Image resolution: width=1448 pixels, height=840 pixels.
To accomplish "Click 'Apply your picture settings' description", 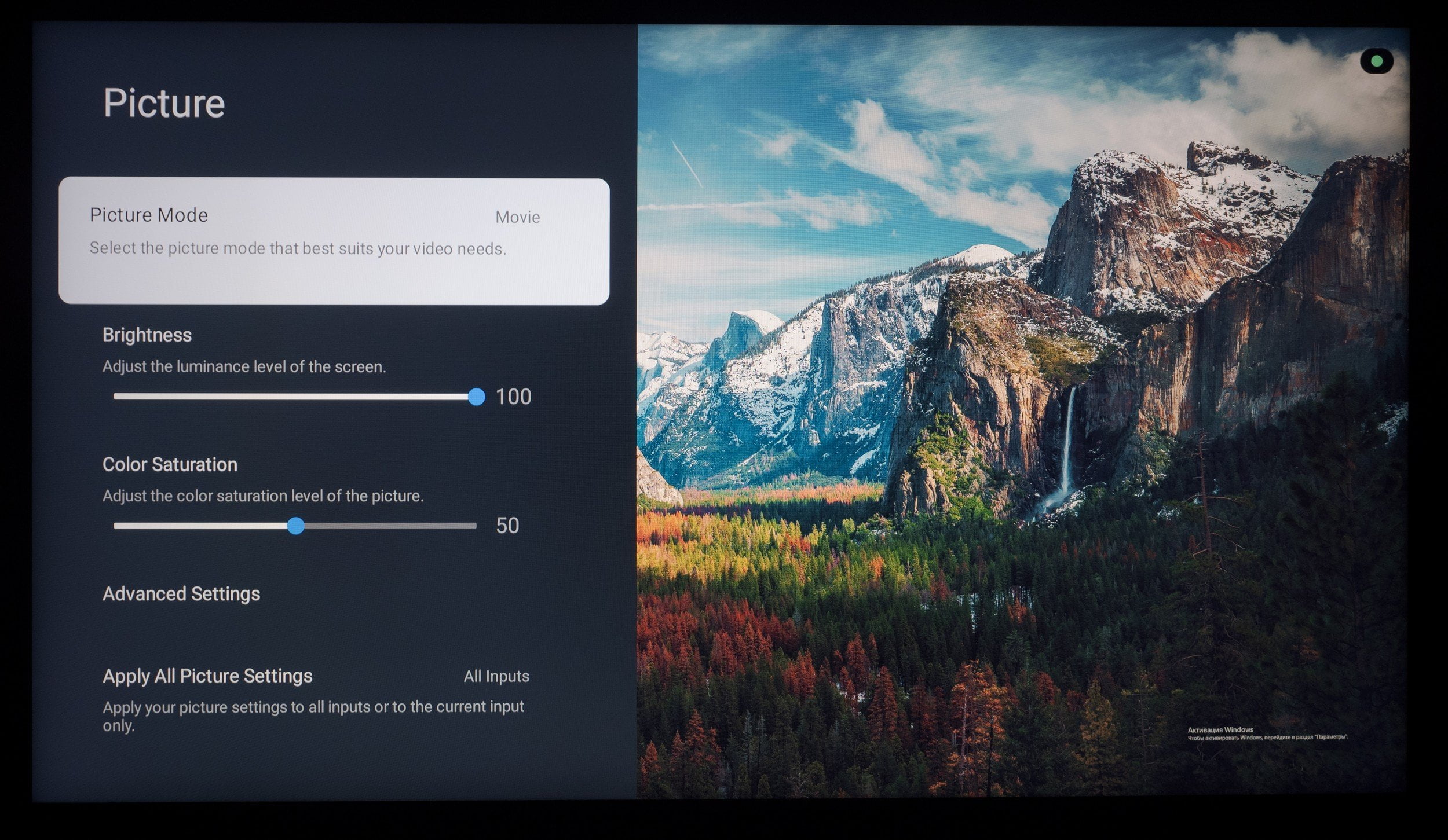I will tap(313, 716).
